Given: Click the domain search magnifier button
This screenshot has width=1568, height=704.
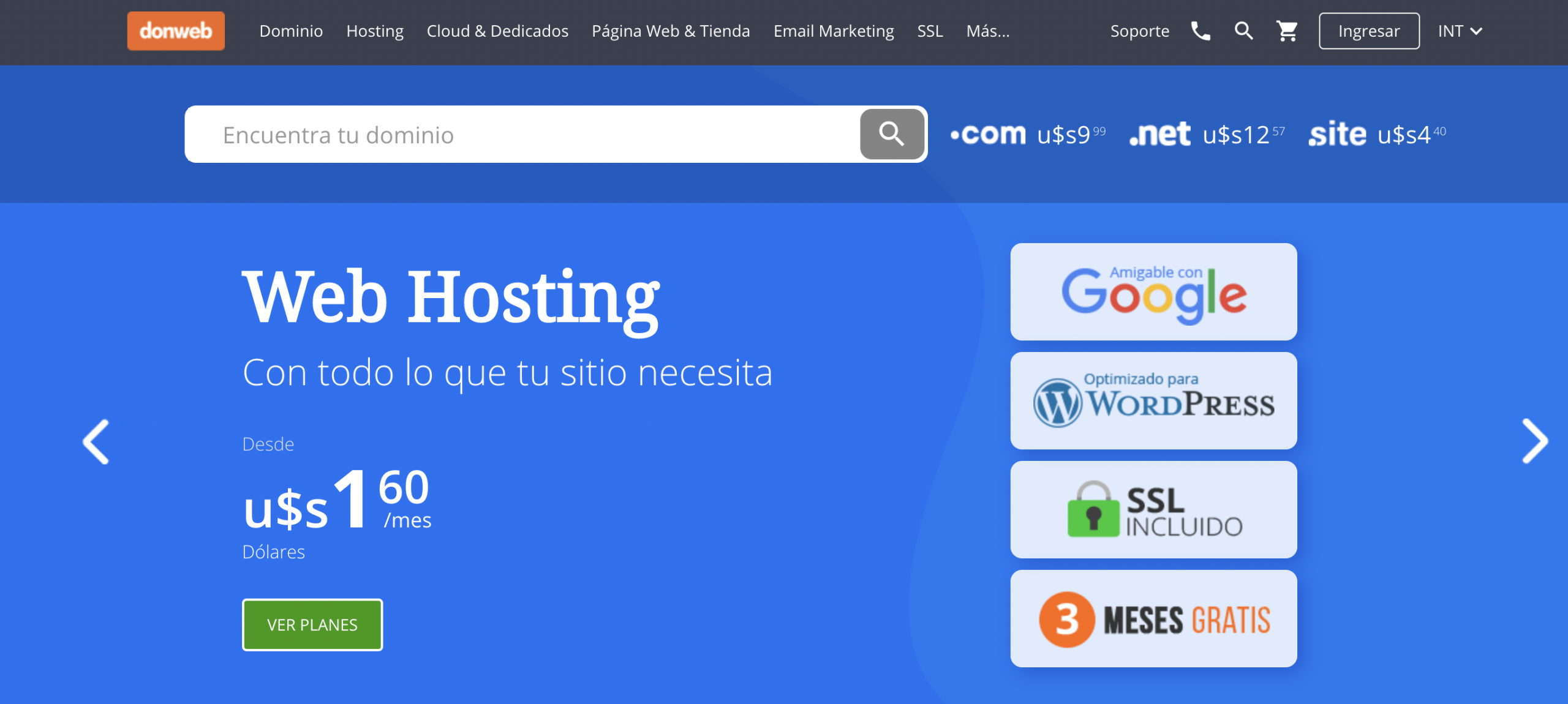Looking at the screenshot, I should point(892,134).
